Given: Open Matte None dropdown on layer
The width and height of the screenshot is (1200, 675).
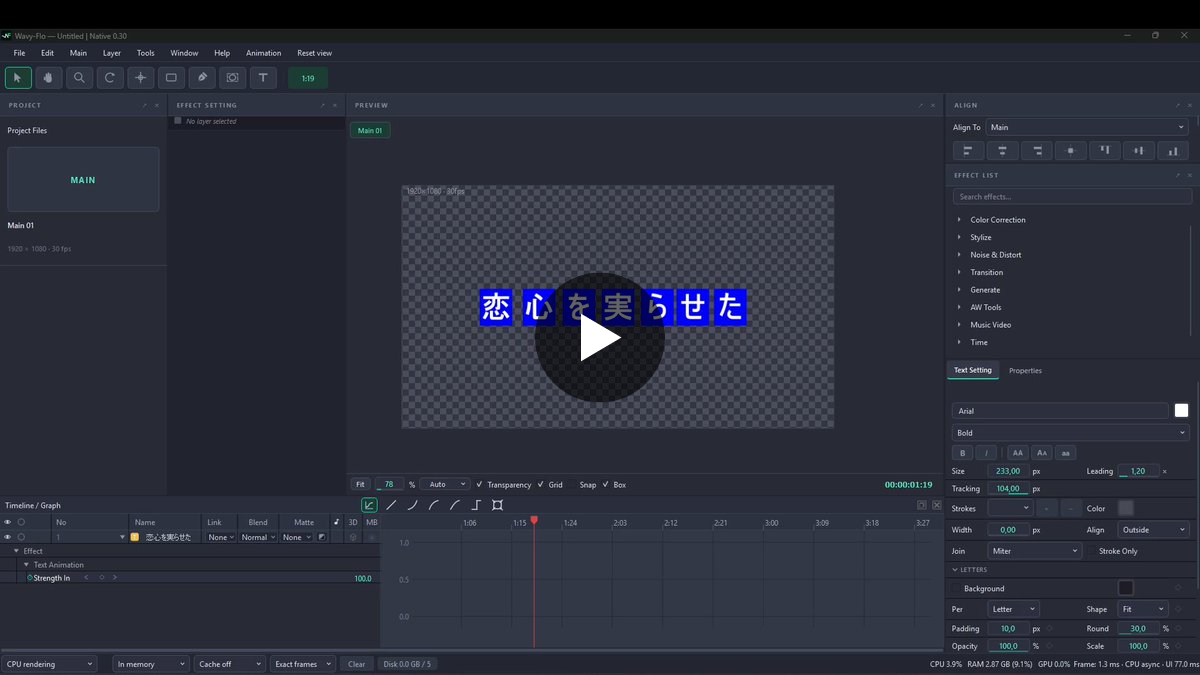Looking at the screenshot, I should [x=297, y=537].
